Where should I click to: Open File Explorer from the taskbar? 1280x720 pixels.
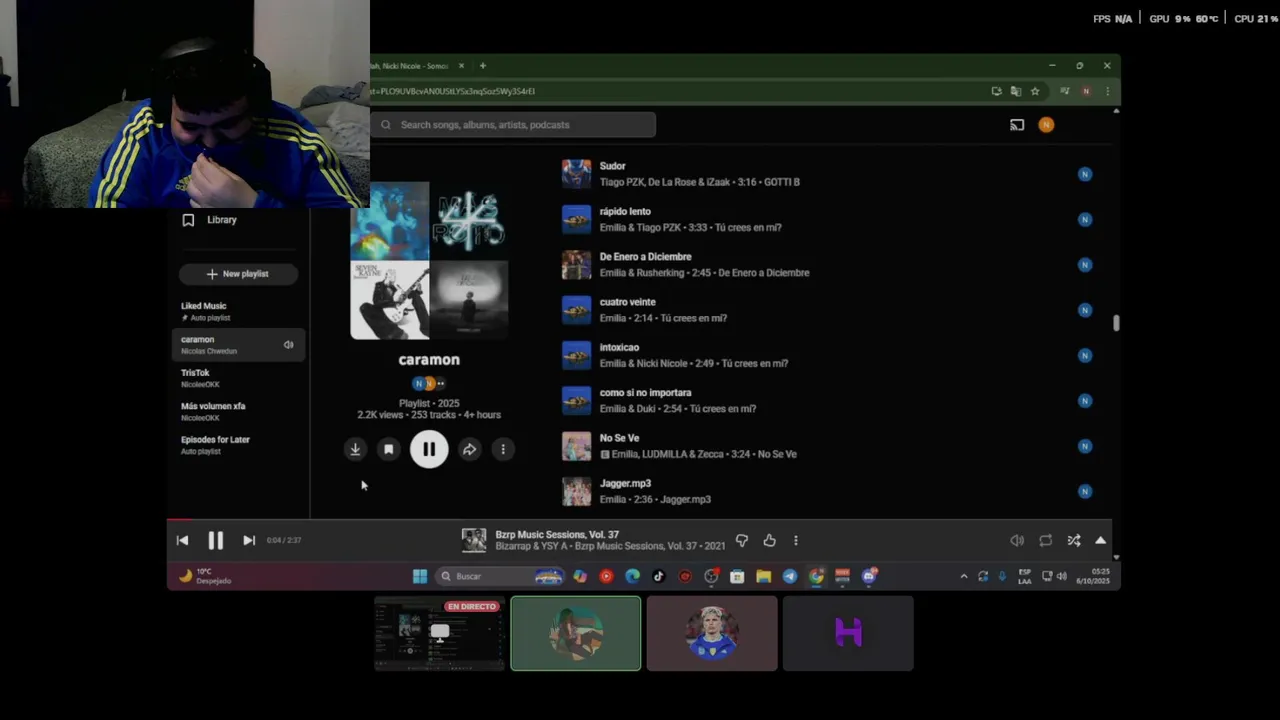pos(764,576)
